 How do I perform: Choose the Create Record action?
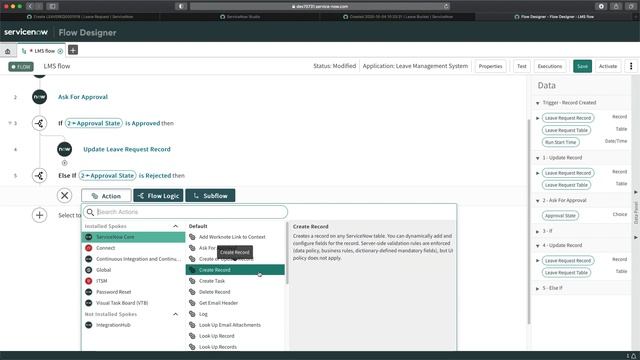coord(235,270)
